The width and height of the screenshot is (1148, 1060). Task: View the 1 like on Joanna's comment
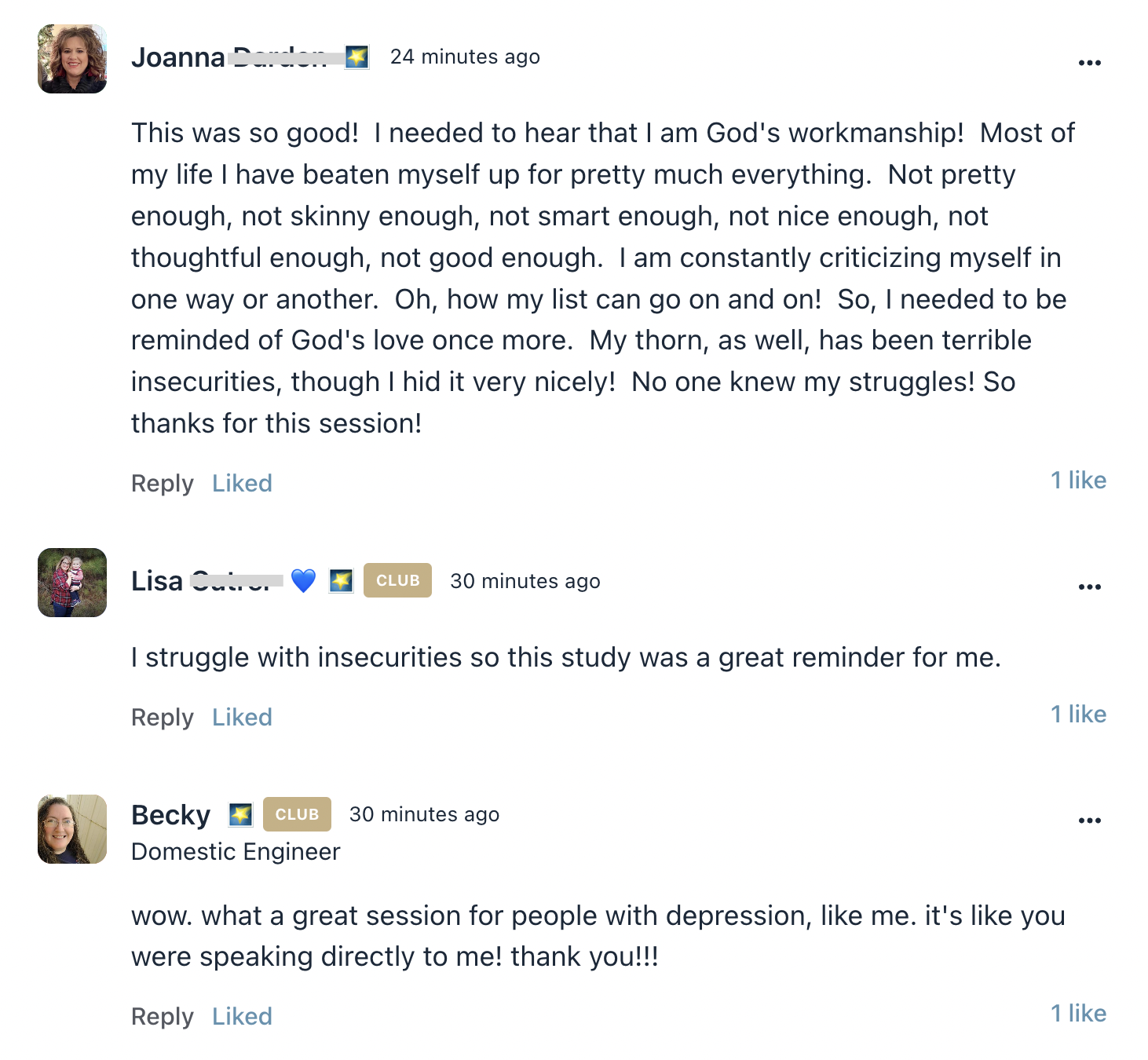tap(1078, 480)
